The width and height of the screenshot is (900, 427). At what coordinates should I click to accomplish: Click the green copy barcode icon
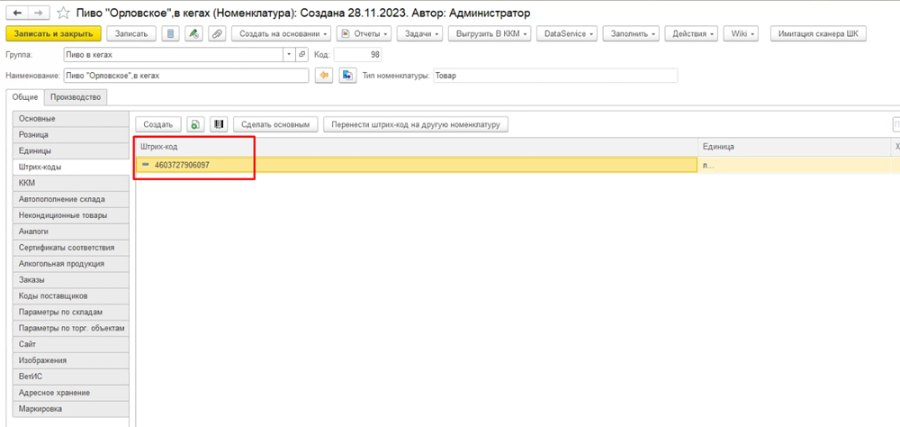196,124
